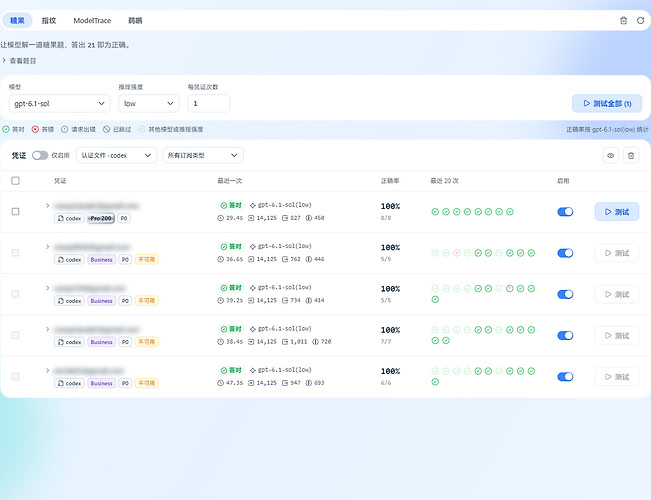This screenshot has height=500, width=651.
Task: Open the 所有订阅类型 dropdown
Action: [x=203, y=155]
